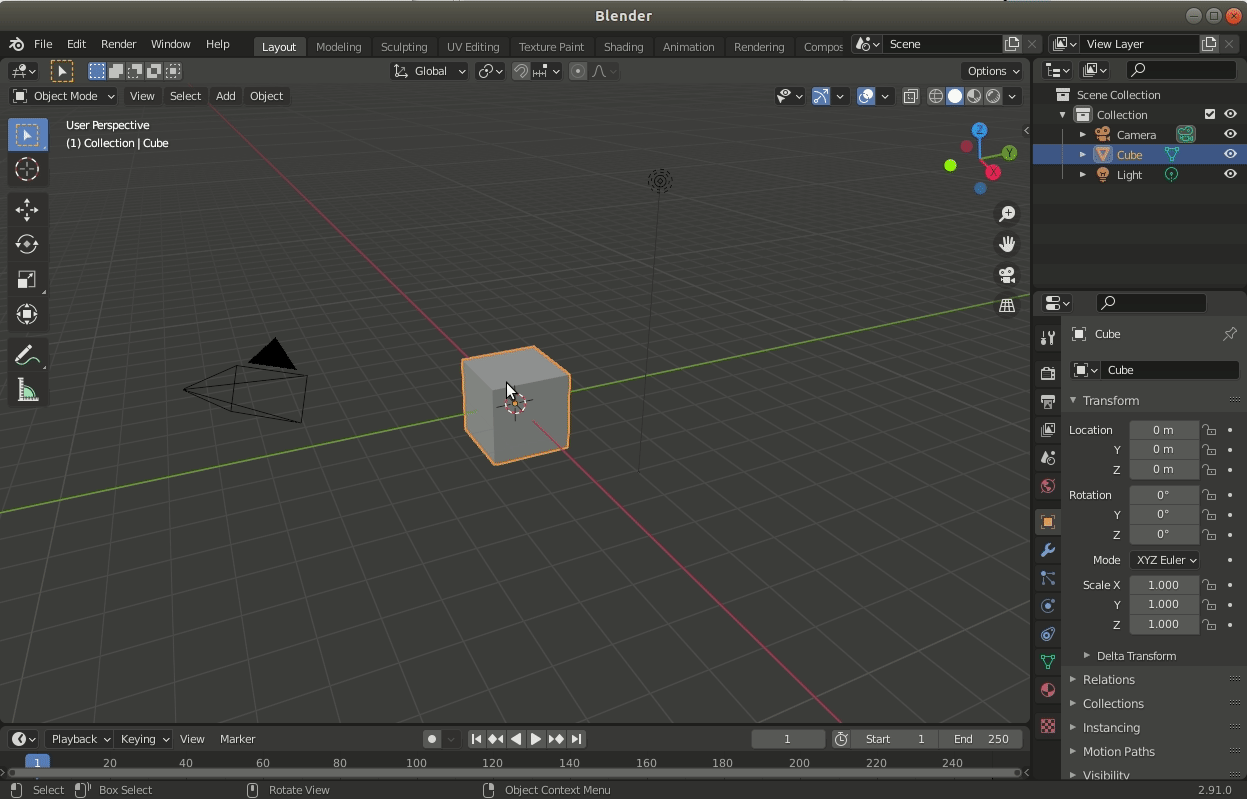Open Physics properties tab
Viewport: 1247px width, 799px height.
(1047, 606)
